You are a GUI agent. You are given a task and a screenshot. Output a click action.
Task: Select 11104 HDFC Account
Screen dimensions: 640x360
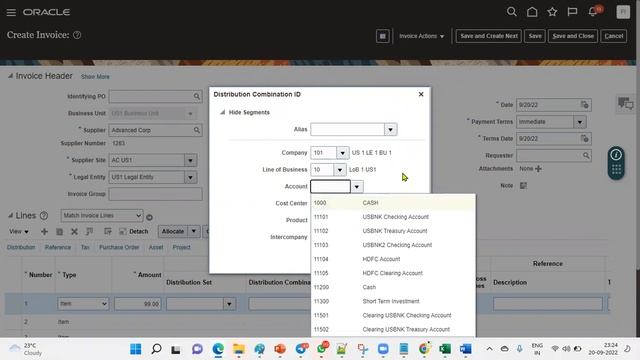(x=393, y=259)
